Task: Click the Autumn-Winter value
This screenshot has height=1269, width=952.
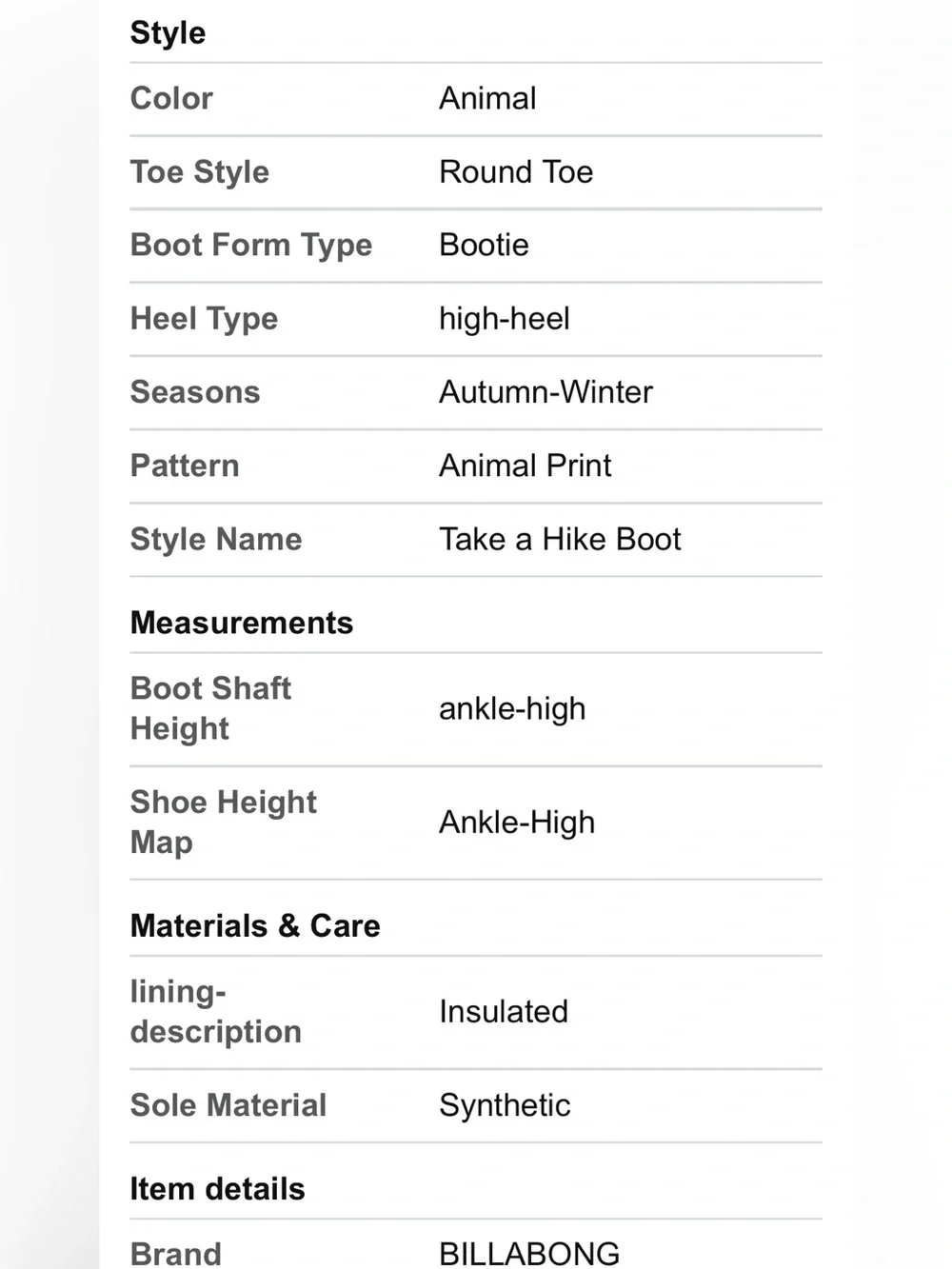Action: pos(545,392)
